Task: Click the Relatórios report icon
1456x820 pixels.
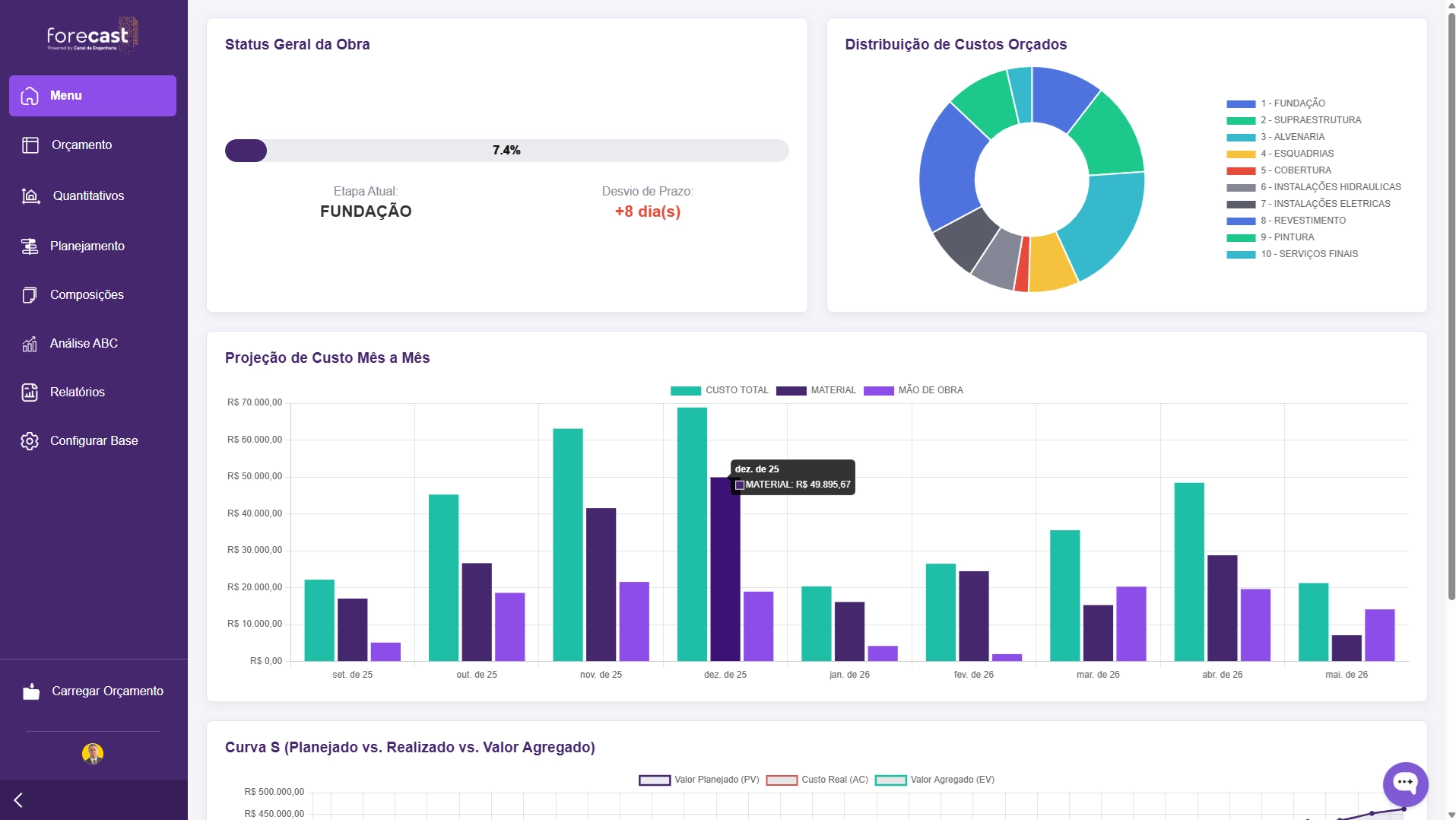Action: tap(30, 393)
